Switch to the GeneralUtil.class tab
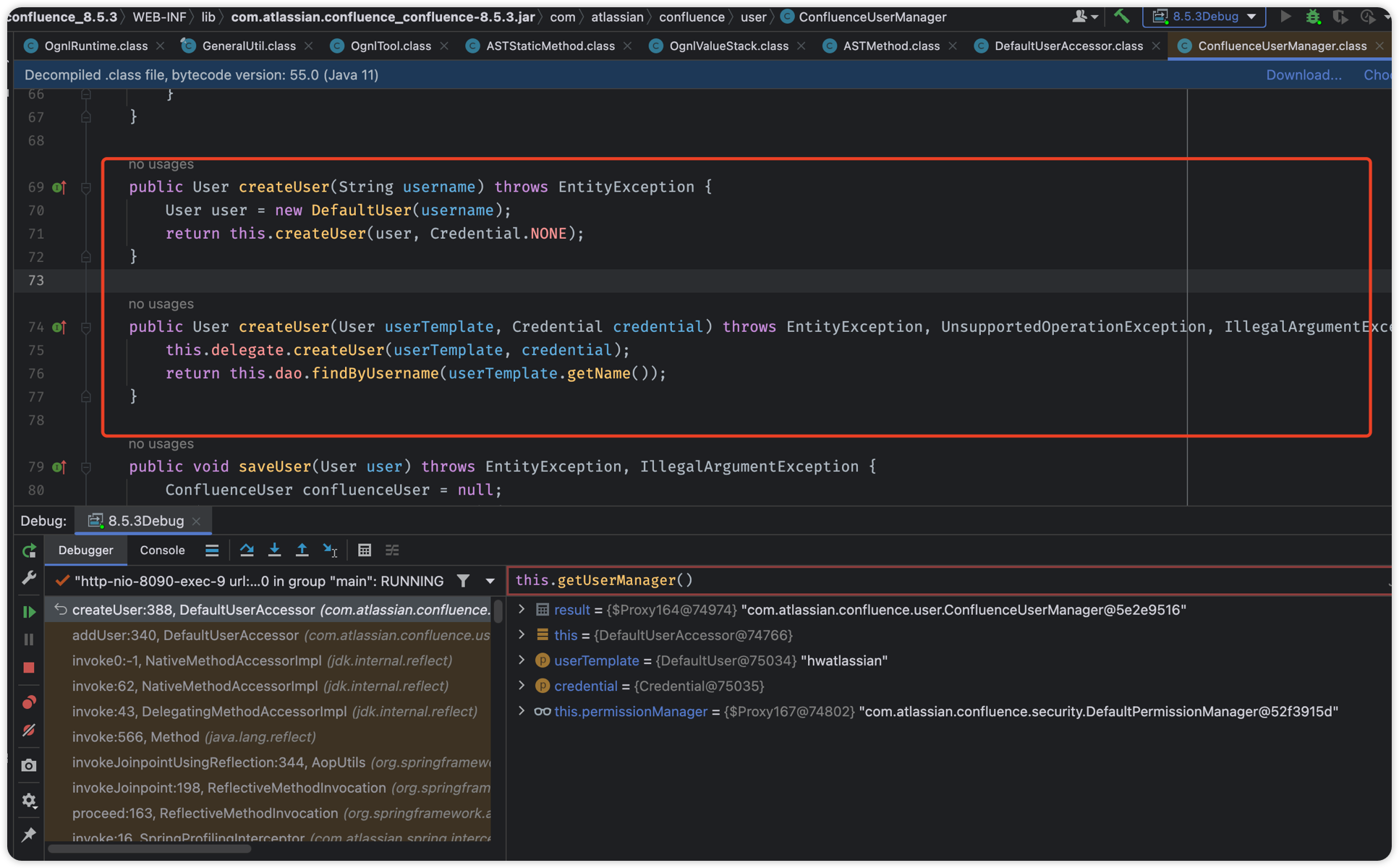Image resolution: width=1399 pixels, height=868 pixels. click(x=249, y=46)
